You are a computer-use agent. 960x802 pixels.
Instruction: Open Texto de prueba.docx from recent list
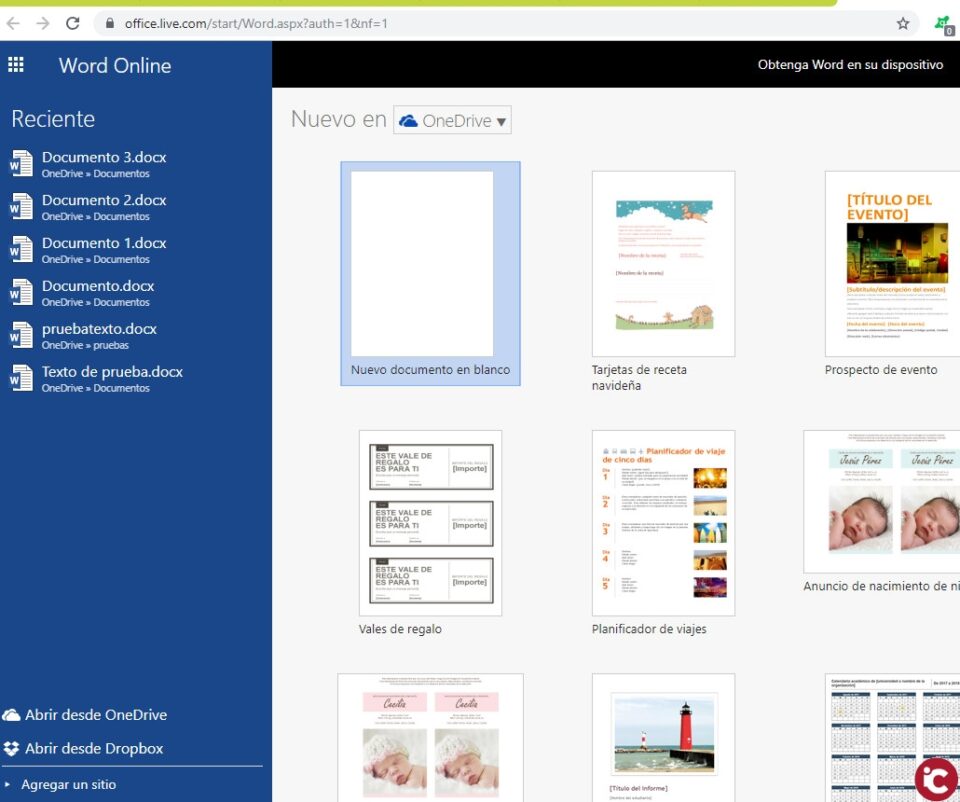[112, 371]
